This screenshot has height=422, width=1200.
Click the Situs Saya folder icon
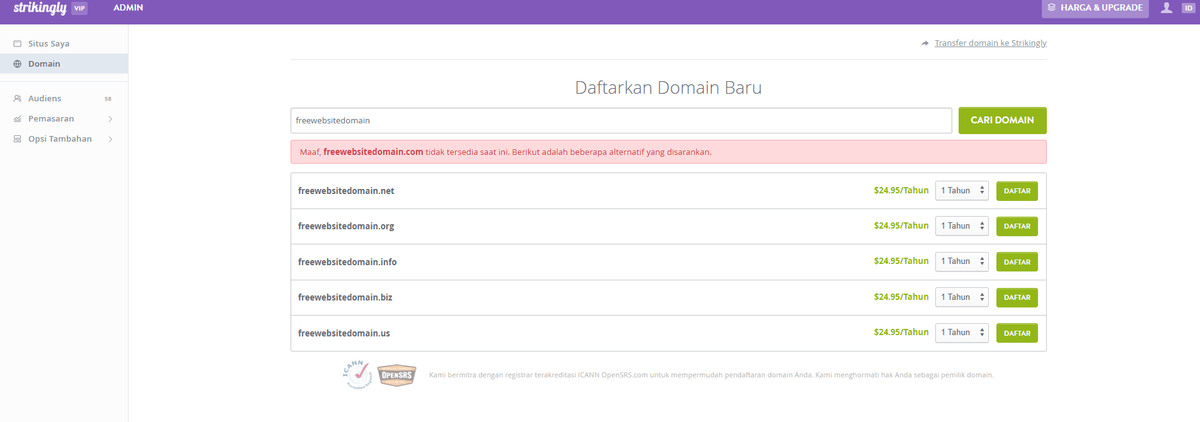click(x=17, y=44)
